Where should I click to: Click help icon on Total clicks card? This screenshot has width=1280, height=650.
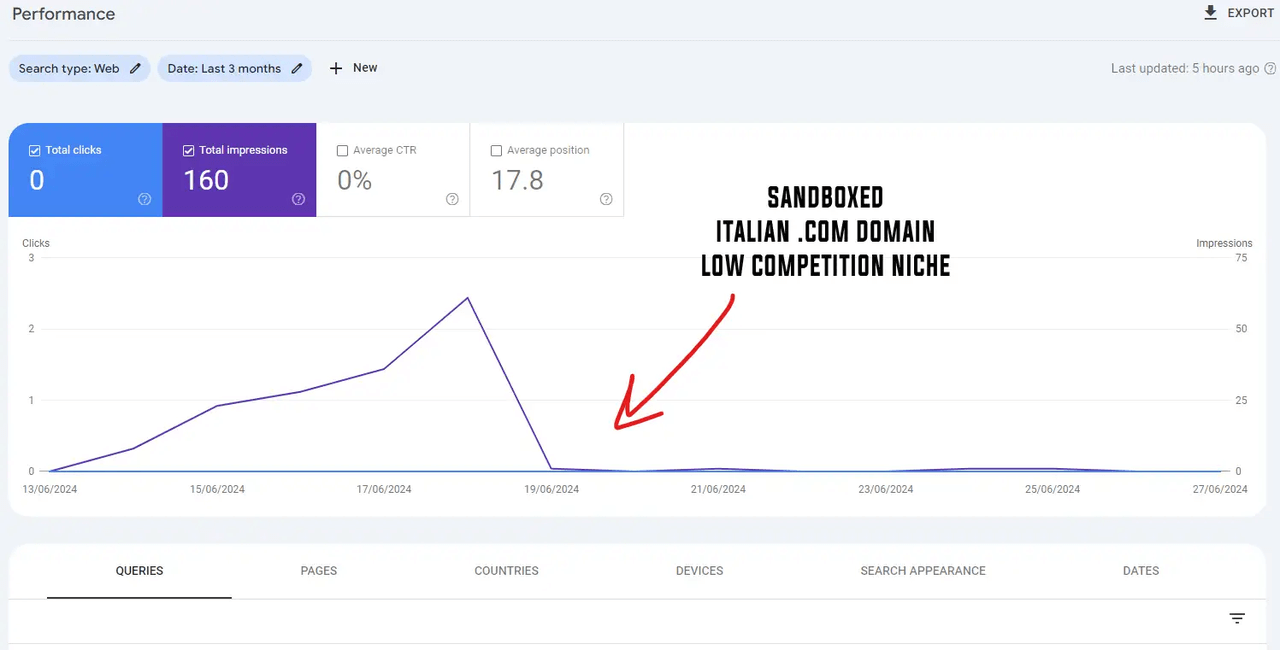(144, 199)
